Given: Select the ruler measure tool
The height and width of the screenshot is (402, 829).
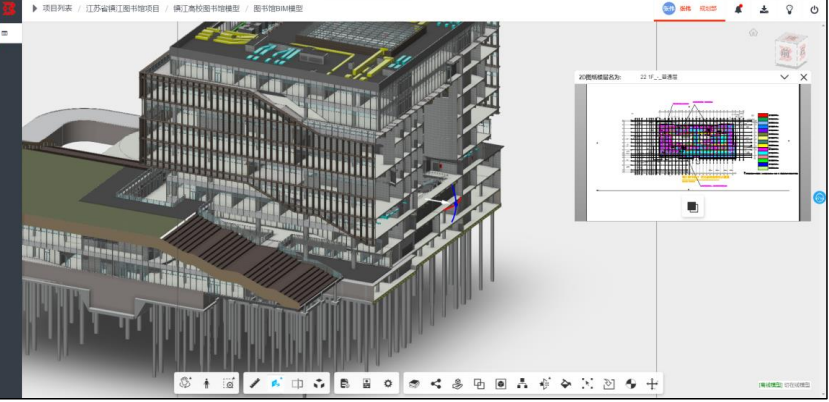Looking at the screenshot, I should click(255, 383).
